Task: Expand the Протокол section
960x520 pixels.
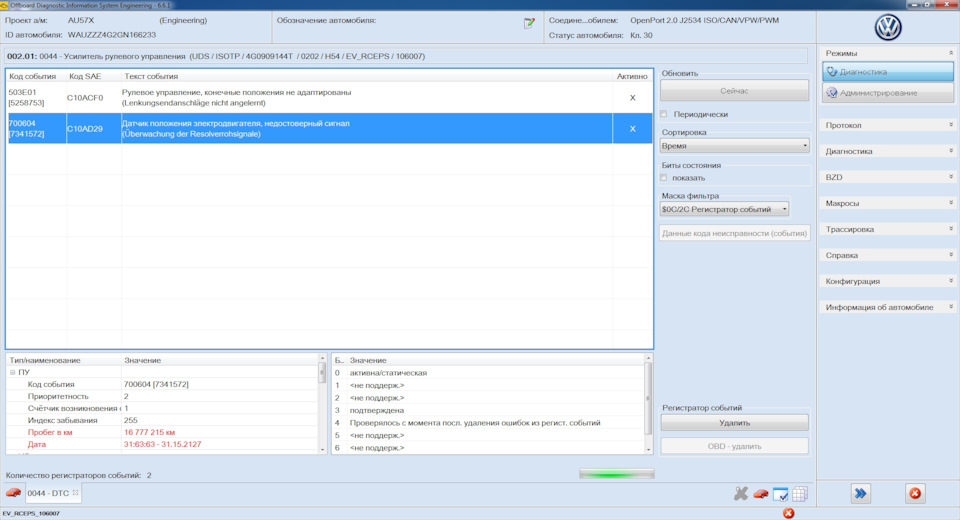Action: [887, 125]
